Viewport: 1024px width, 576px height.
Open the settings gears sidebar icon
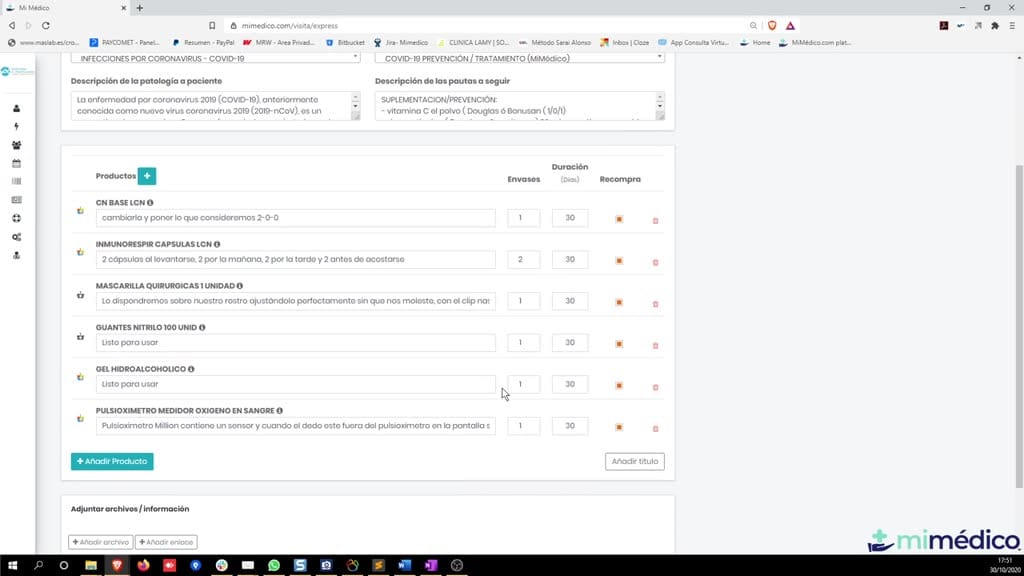(x=16, y=237)
